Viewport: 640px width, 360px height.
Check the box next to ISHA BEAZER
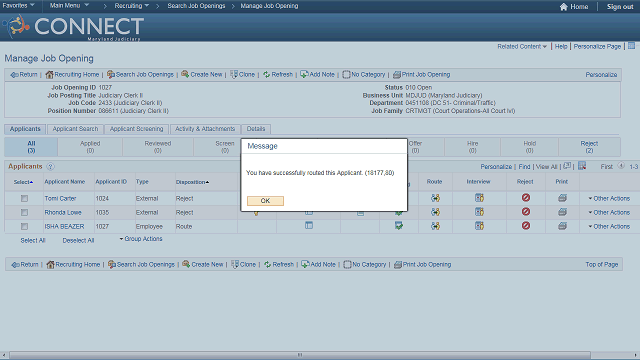(x=24, y=227)
